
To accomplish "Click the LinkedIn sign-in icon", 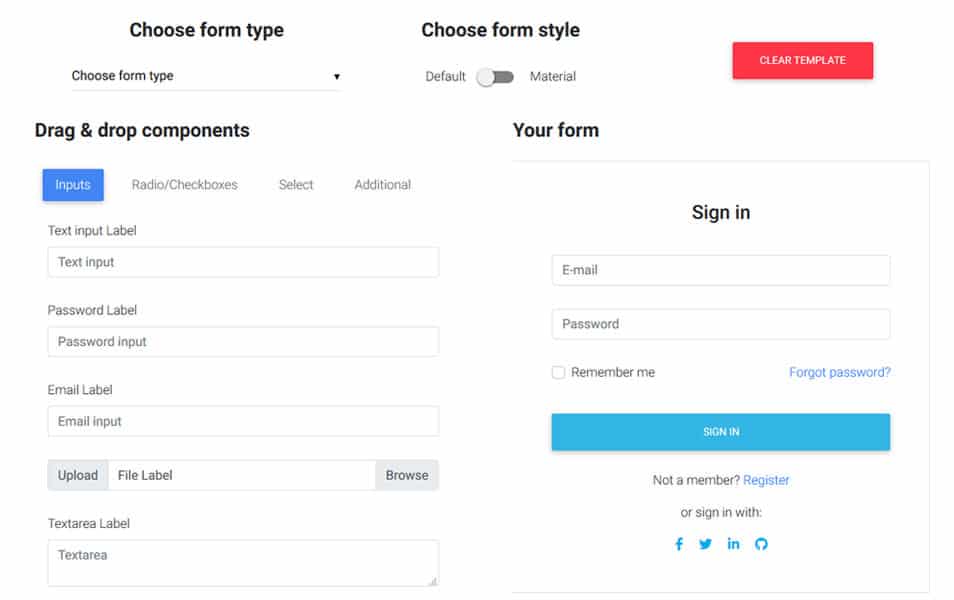I will tap(734, 544).
